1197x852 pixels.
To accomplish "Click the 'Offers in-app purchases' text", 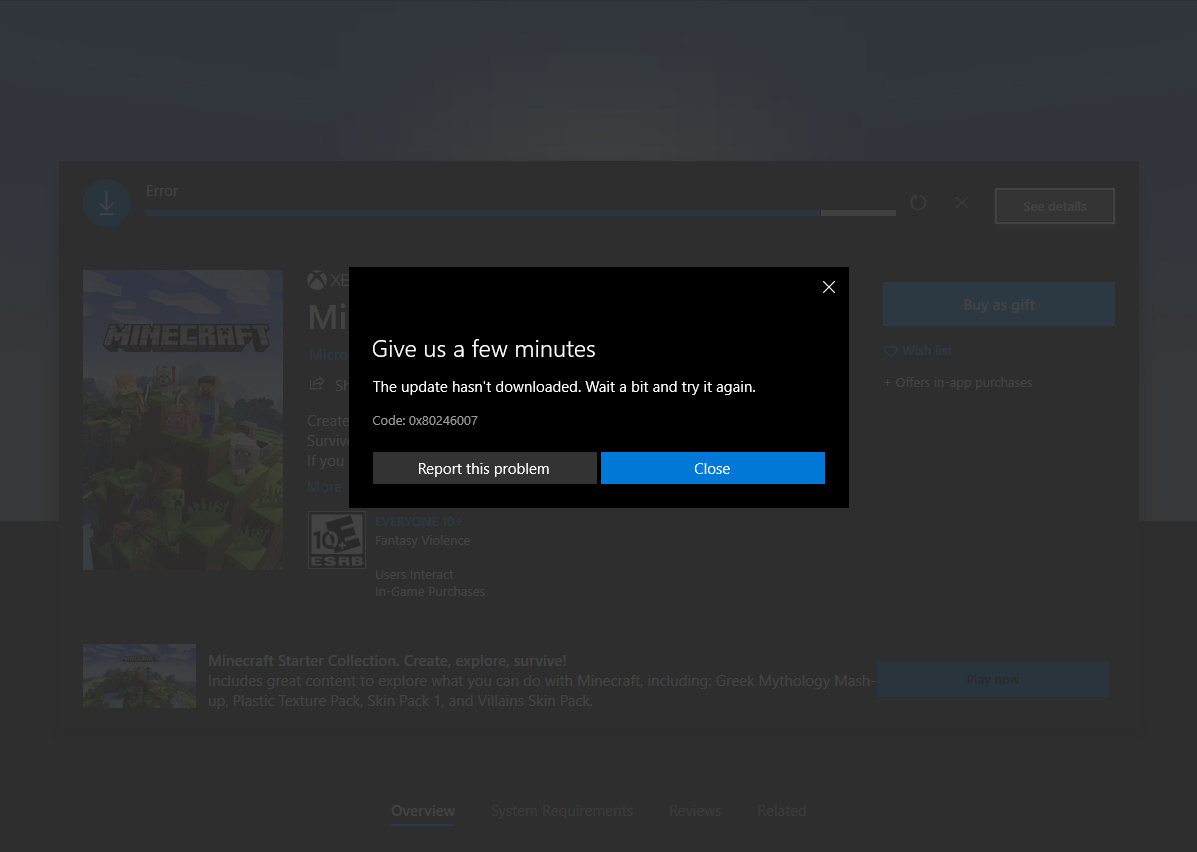I will click(957, 382).
